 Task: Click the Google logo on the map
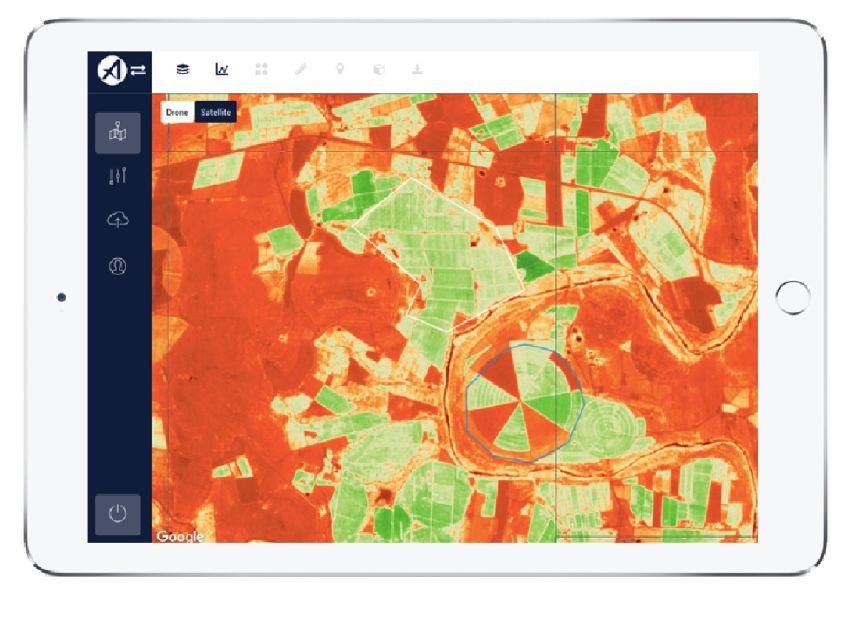pos(180,536)
